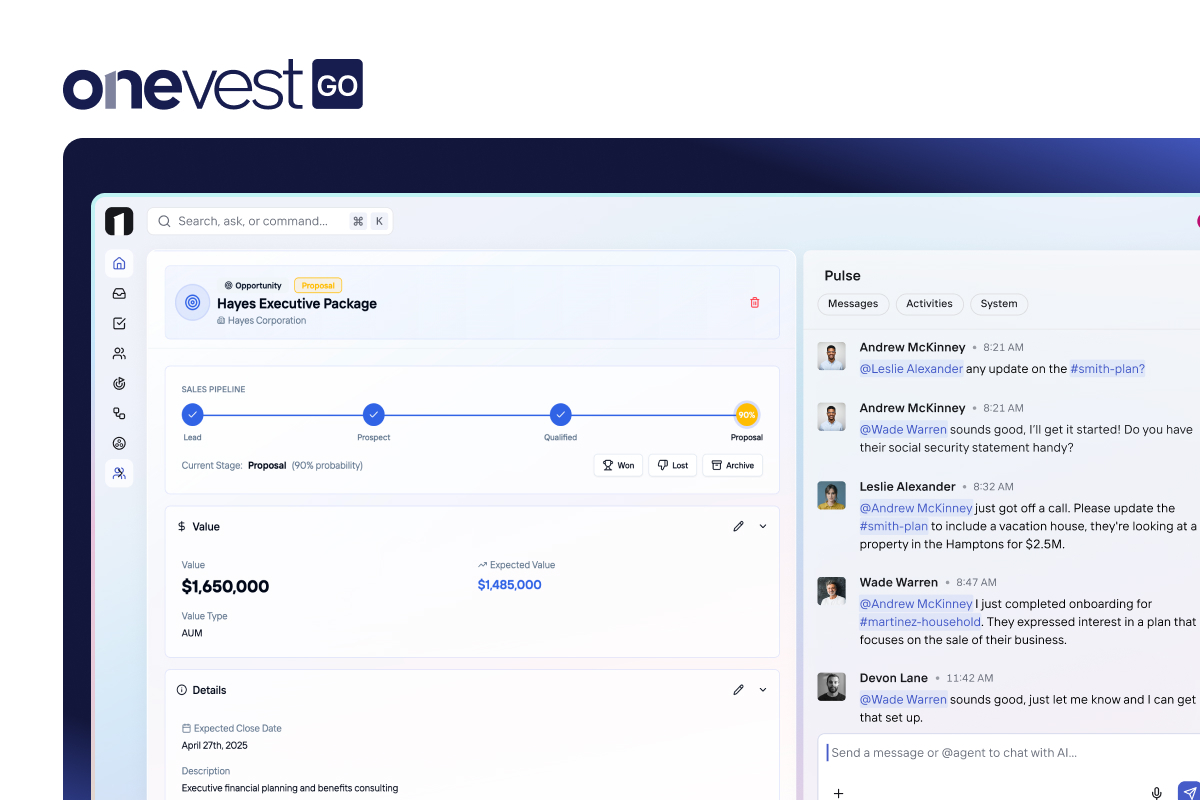This screenshot has width=1200, height=800.
Task: Open the Inbox tray sidebar icon
Action: pos(119,294)
